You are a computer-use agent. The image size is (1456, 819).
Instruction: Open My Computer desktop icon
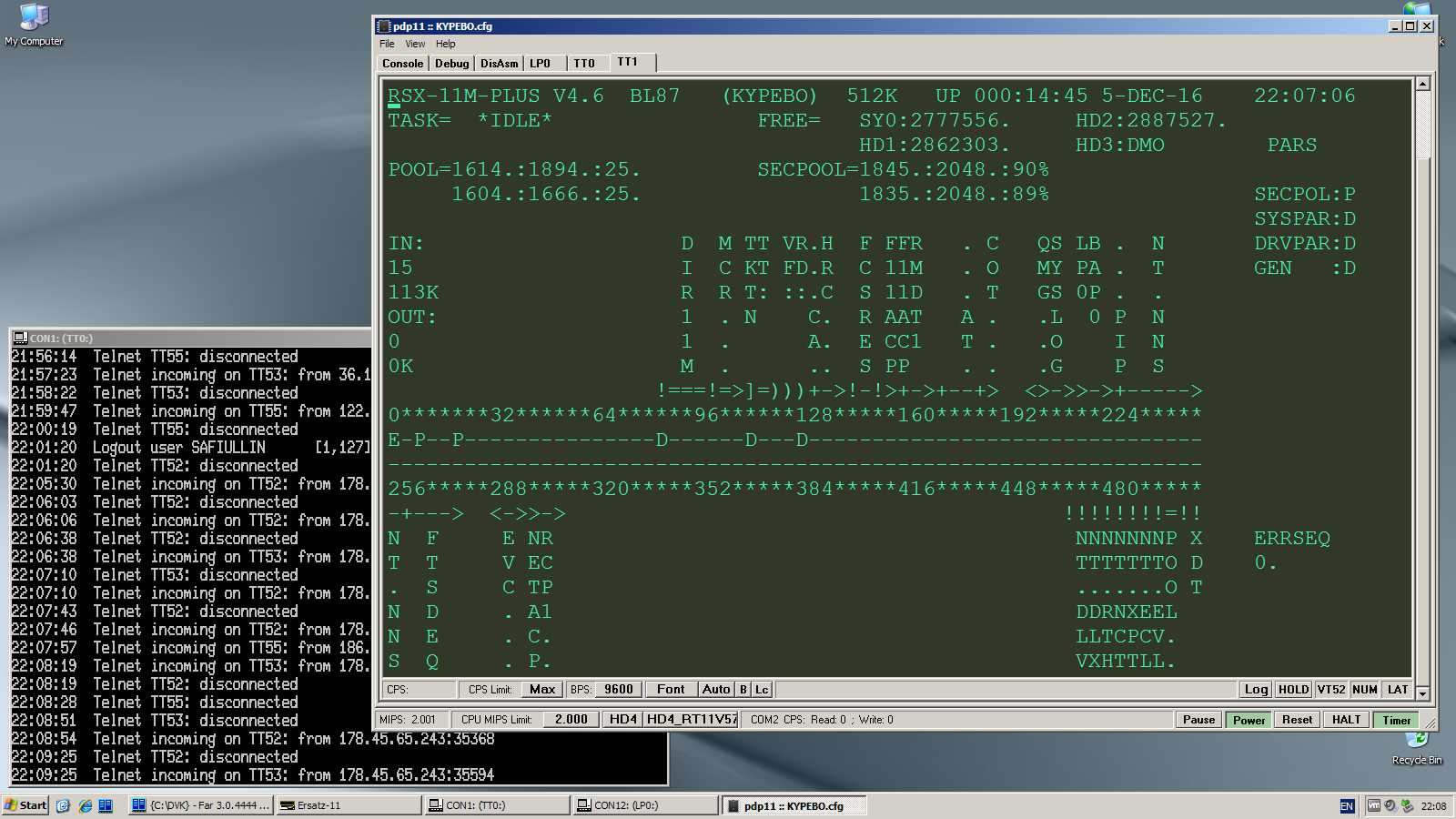tap(34, 20)
